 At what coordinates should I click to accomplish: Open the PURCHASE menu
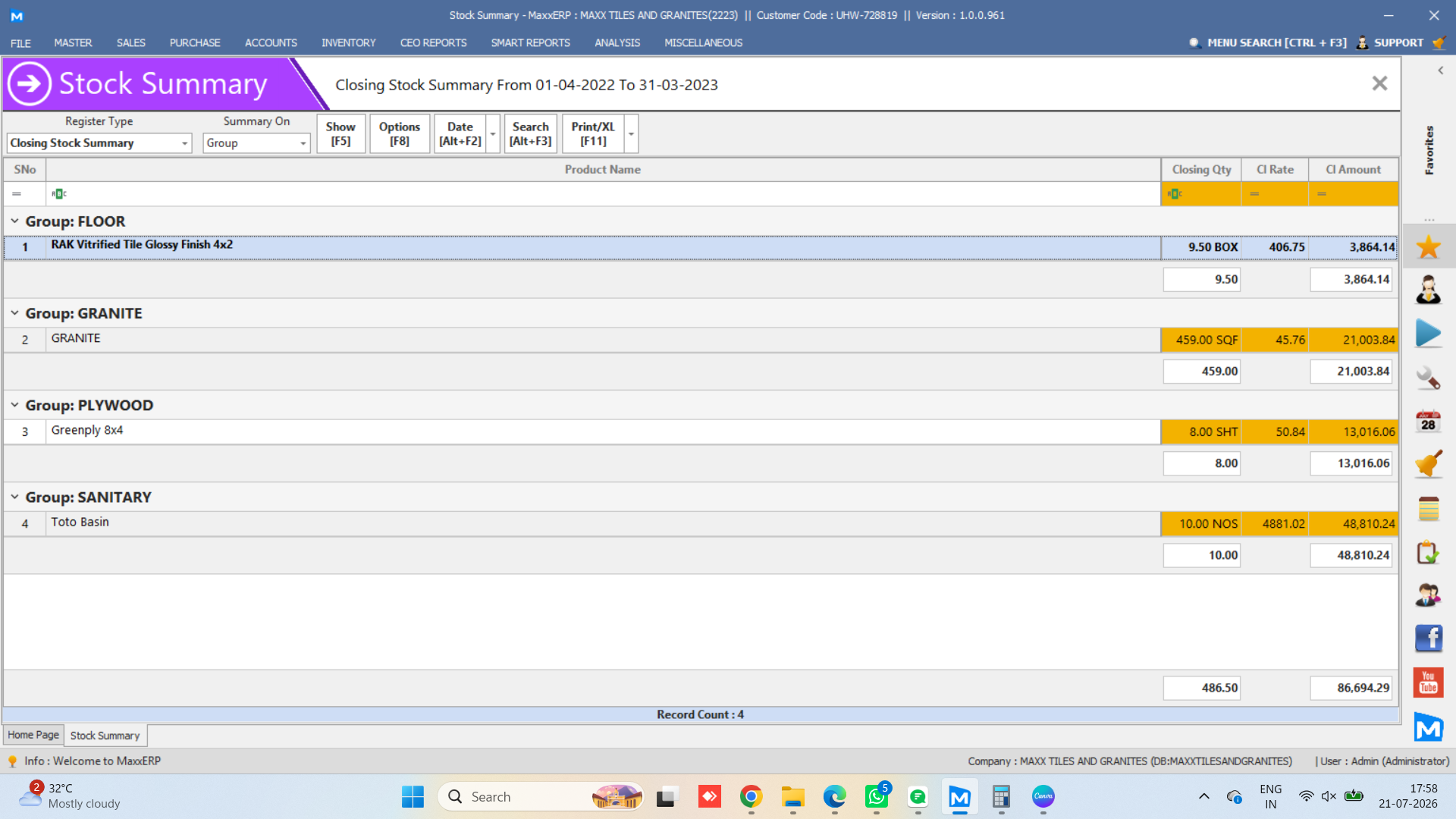pos(195,43)
